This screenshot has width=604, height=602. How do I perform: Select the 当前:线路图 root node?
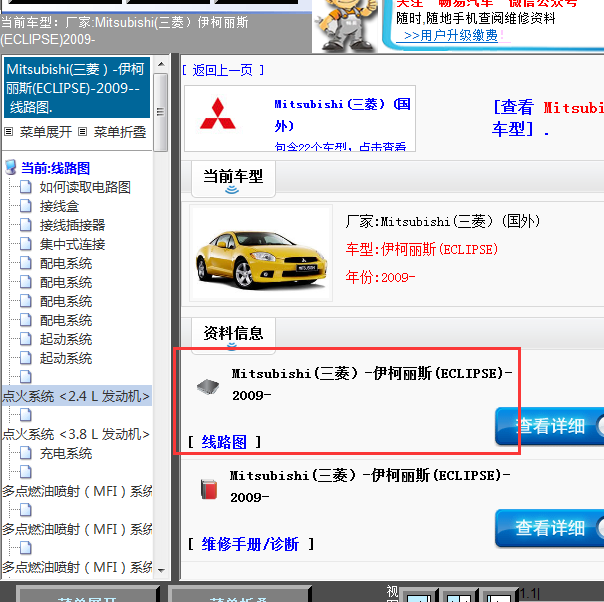[x=55, y=168]
